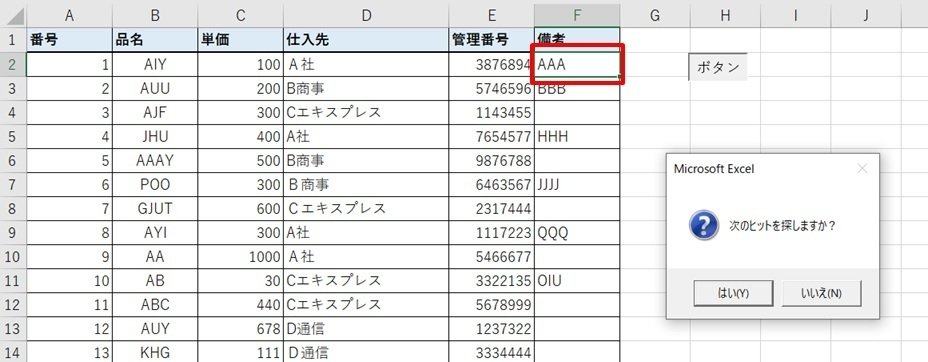Select column E header
Screen dimensions: 928x362
(x=491, y=15)
